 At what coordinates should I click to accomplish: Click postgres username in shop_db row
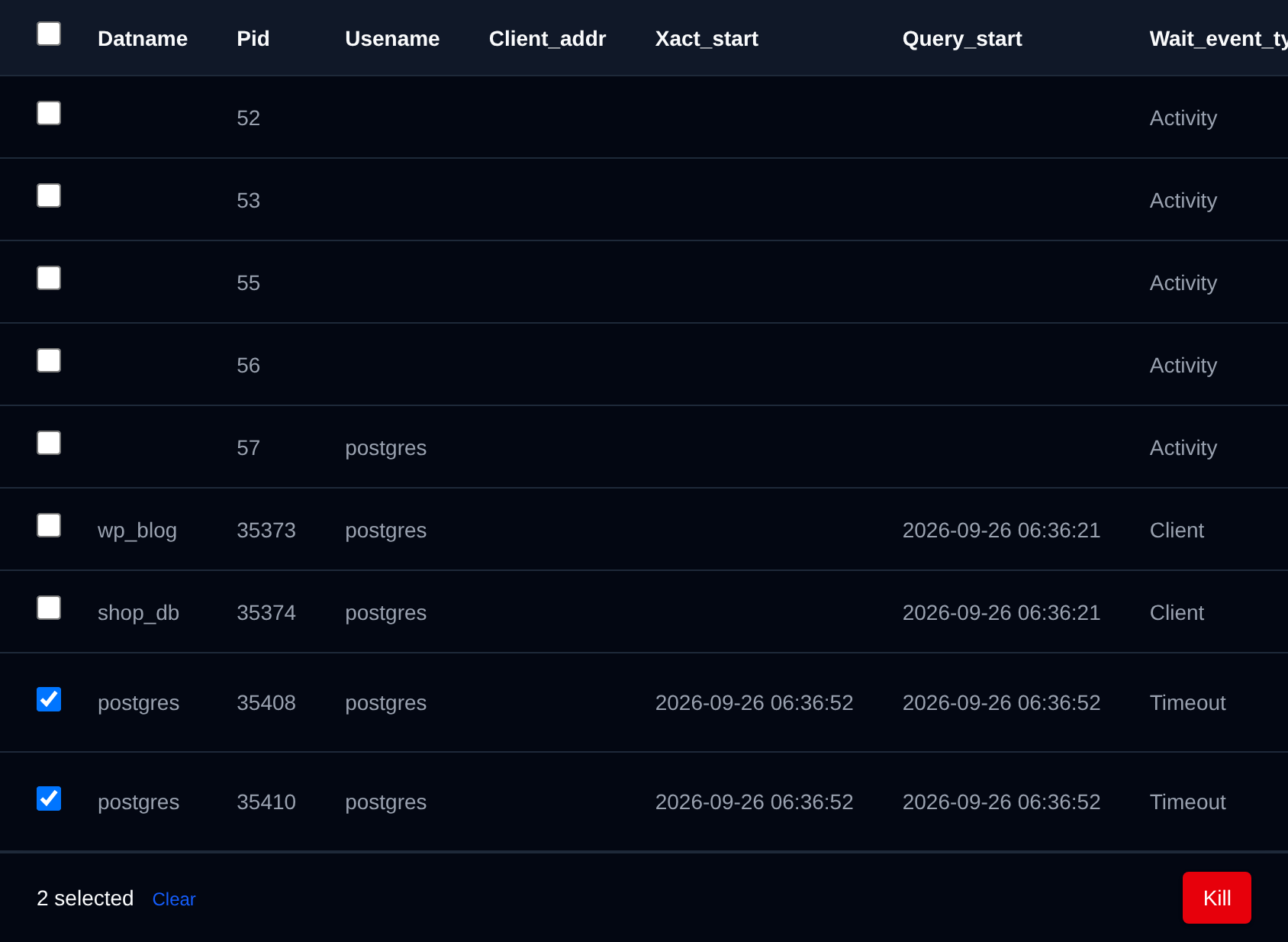(x=385, y=614)
